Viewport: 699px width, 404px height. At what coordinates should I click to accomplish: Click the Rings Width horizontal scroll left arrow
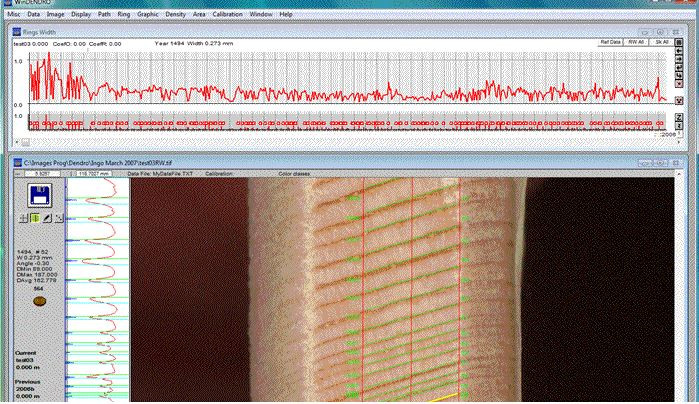click(17, 142)
